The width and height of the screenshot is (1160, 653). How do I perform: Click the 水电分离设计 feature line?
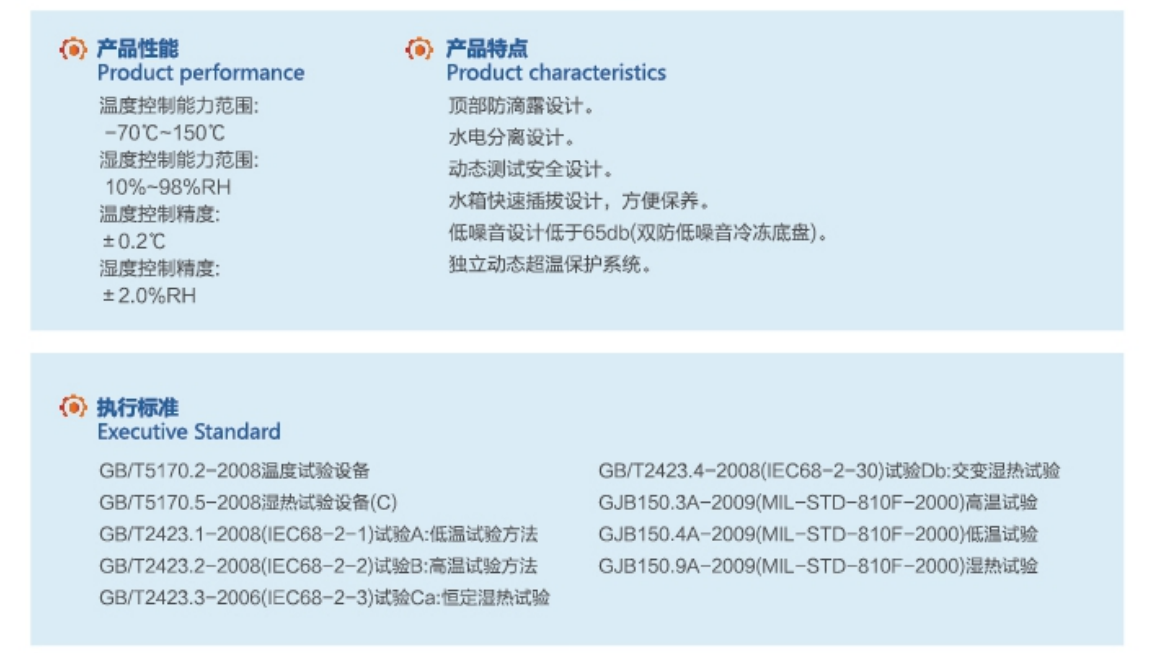click(x=511, y=138)
